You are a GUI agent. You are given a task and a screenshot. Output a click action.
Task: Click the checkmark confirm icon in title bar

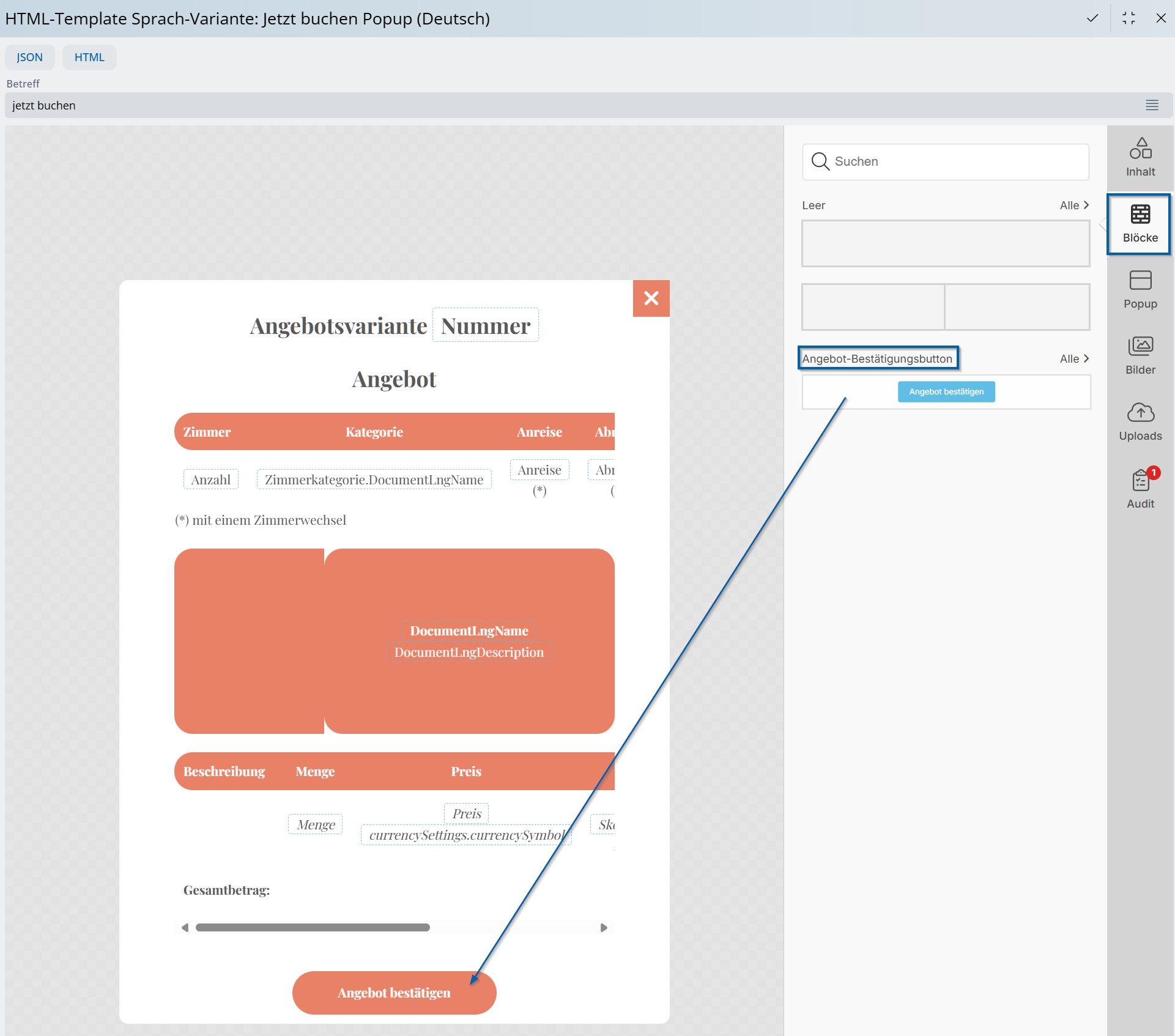tap(1092, 18)
